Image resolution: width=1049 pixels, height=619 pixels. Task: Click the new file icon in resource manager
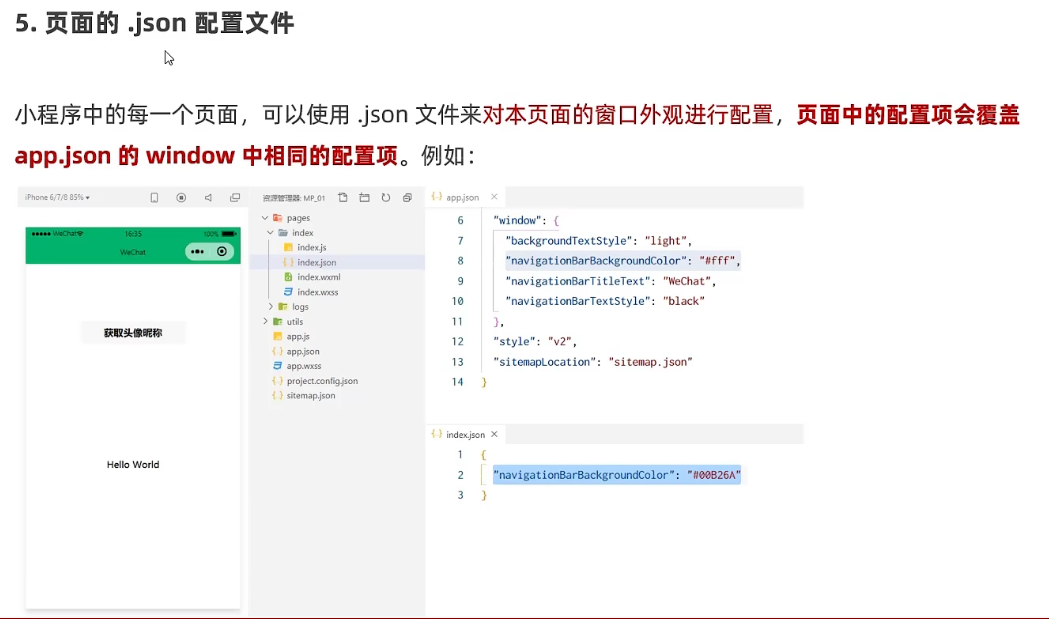[343, 197]
